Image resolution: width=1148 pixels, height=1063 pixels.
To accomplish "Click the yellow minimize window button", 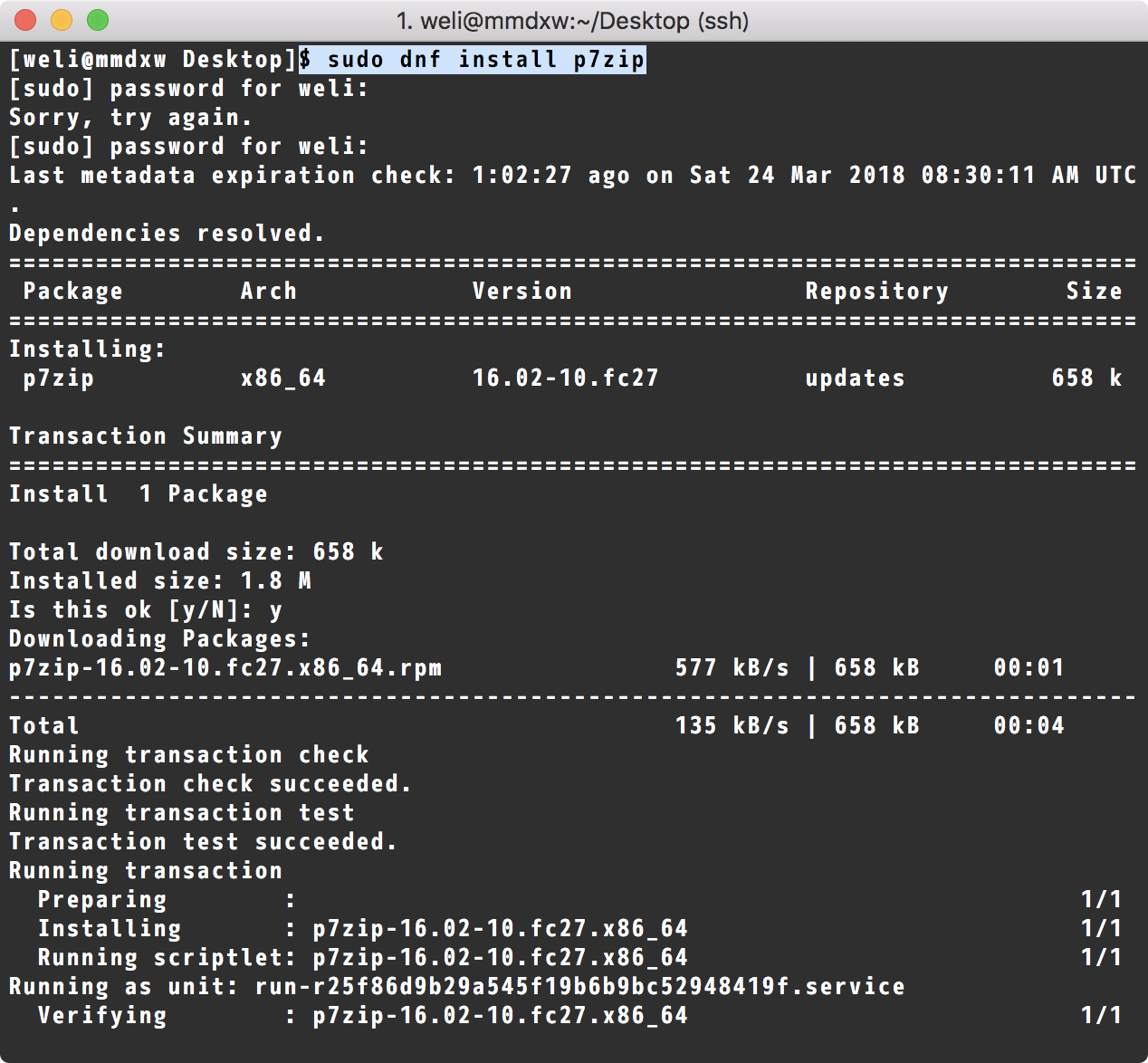I will coord(62,20).
